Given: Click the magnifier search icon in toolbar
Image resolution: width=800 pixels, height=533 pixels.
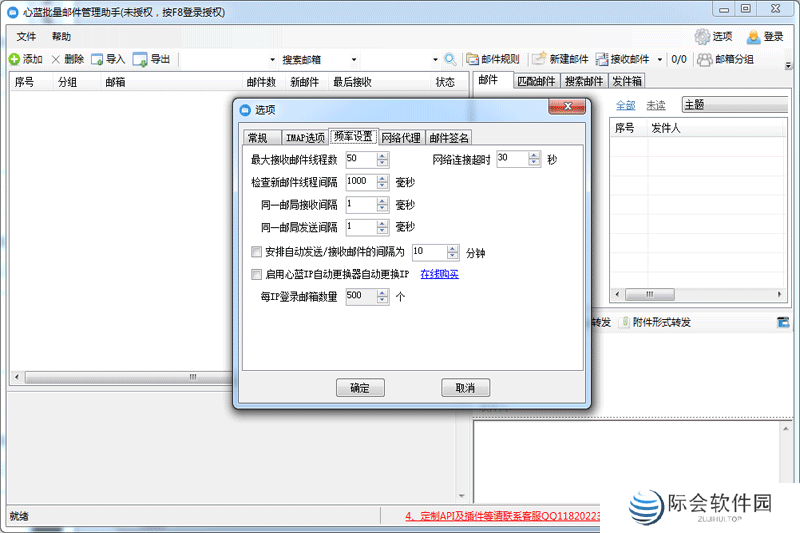Looking at the screenshot, I should 451,59.
